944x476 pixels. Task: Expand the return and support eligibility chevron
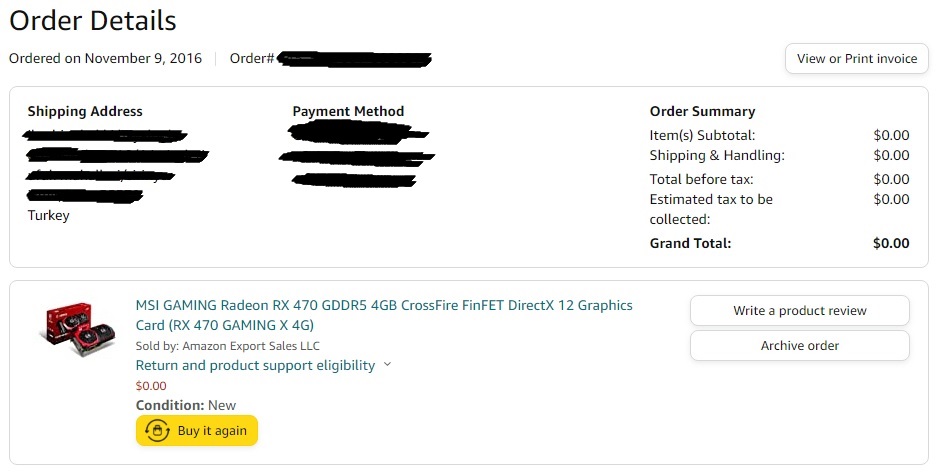[x=388, y=365]
